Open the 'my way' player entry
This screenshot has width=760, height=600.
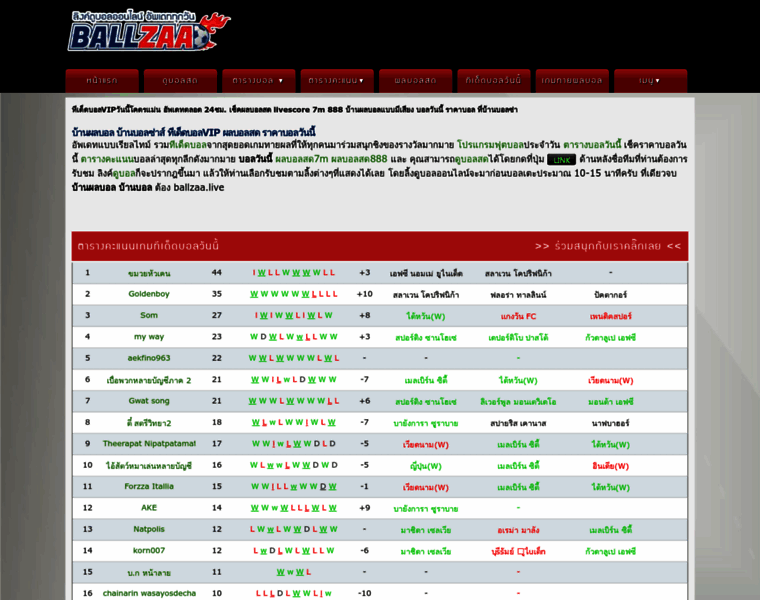coord(149,337)
